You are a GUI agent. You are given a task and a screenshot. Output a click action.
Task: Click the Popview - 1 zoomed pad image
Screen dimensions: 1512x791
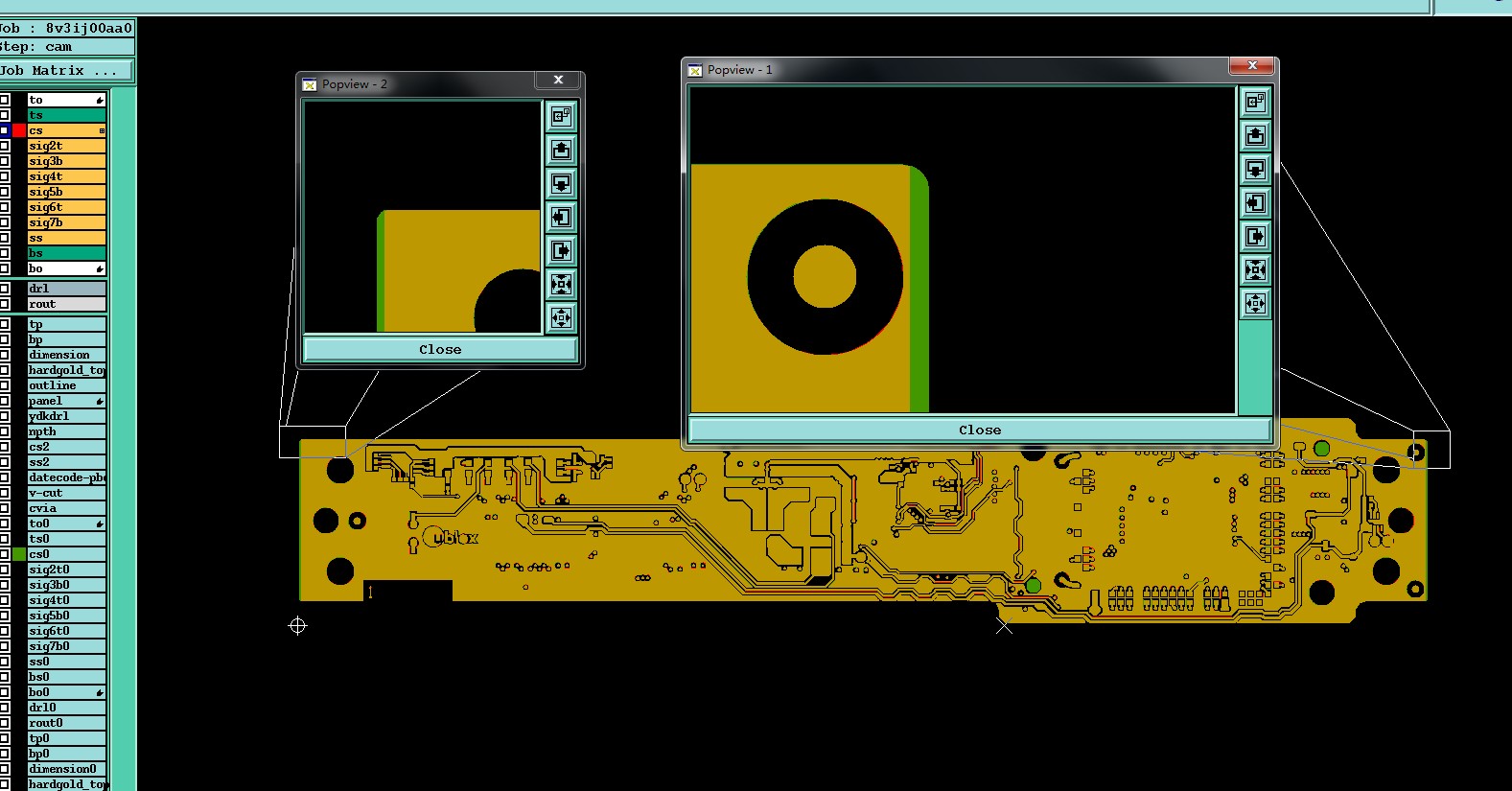click(x=963, y=249)
